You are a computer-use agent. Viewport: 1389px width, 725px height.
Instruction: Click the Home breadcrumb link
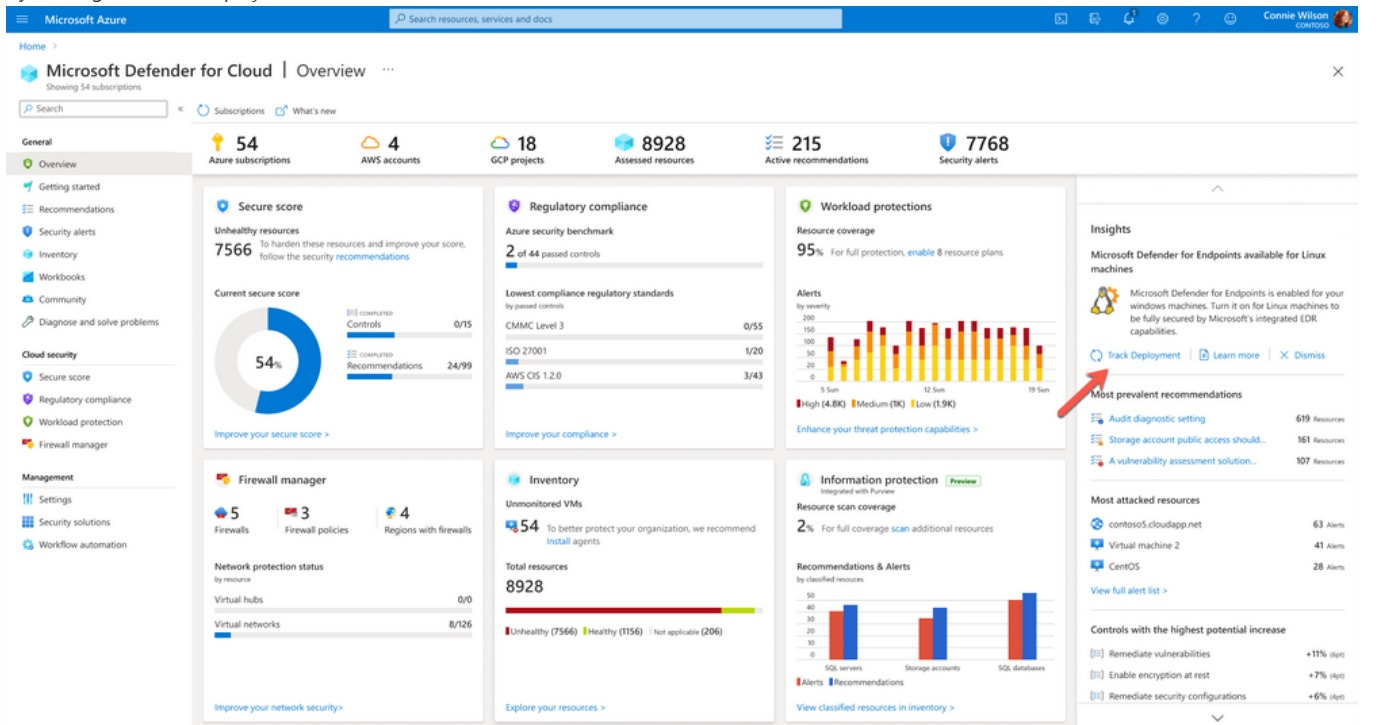[x=32, y=46]
